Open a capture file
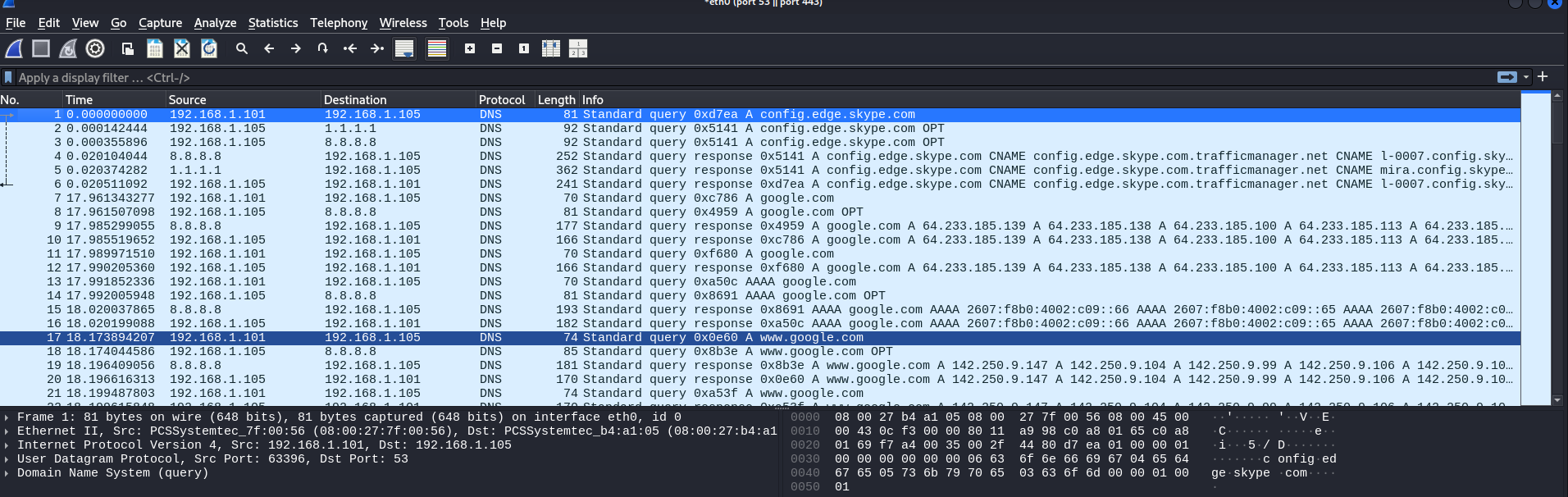 (128, 49)
